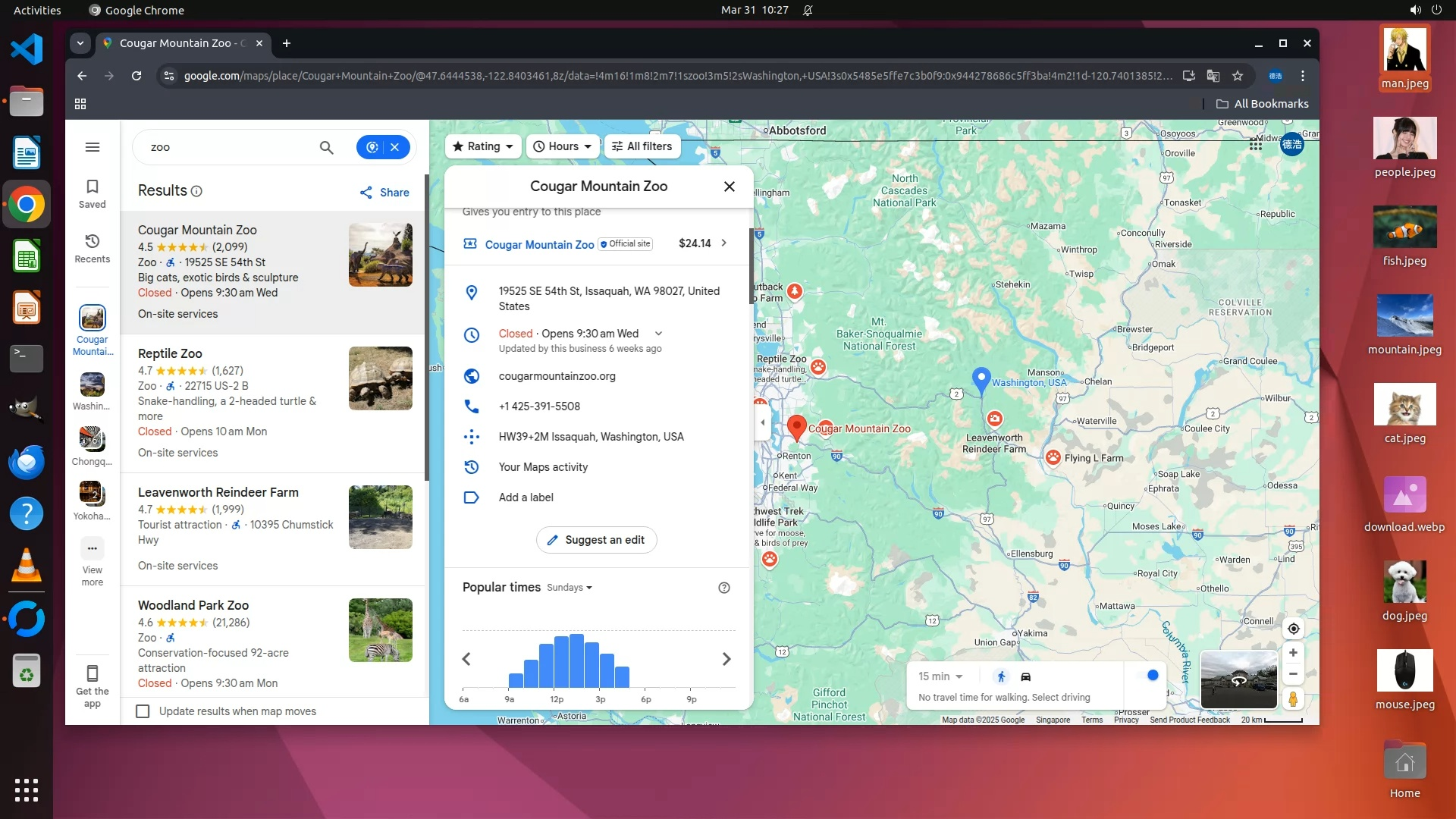Click the Popular times help icon
The width and height of the screenshot is (1456, 819).
click(x=723, y=588)
